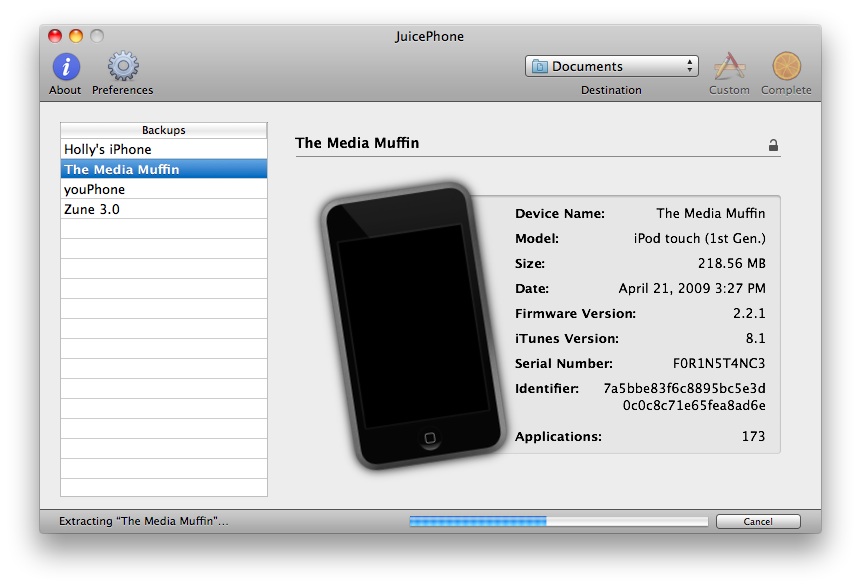Click the padlock icon beside the backup title

point(773,145)
